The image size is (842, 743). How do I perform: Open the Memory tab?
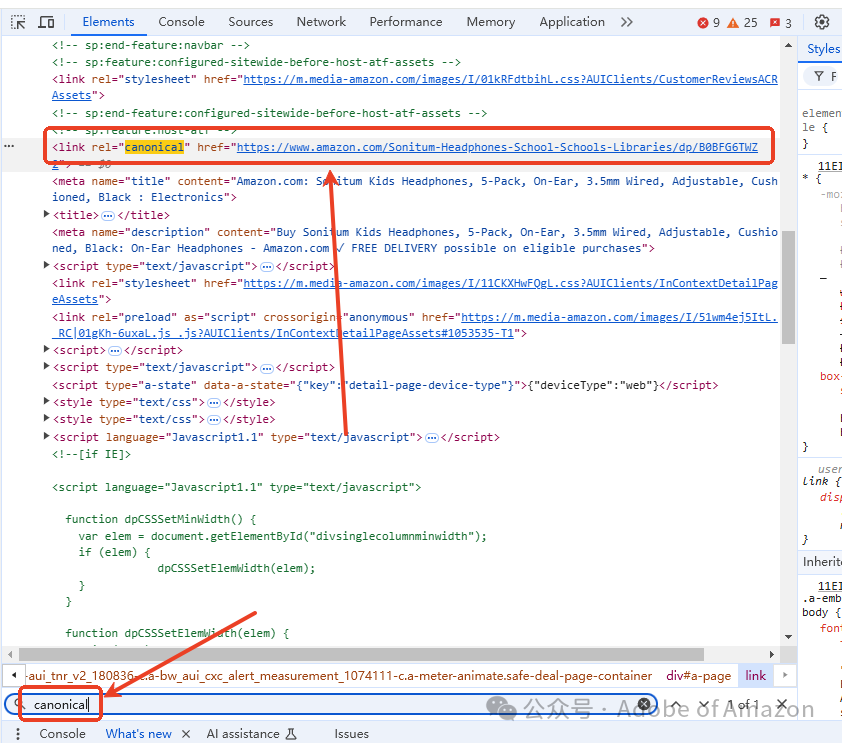(490, 22)
